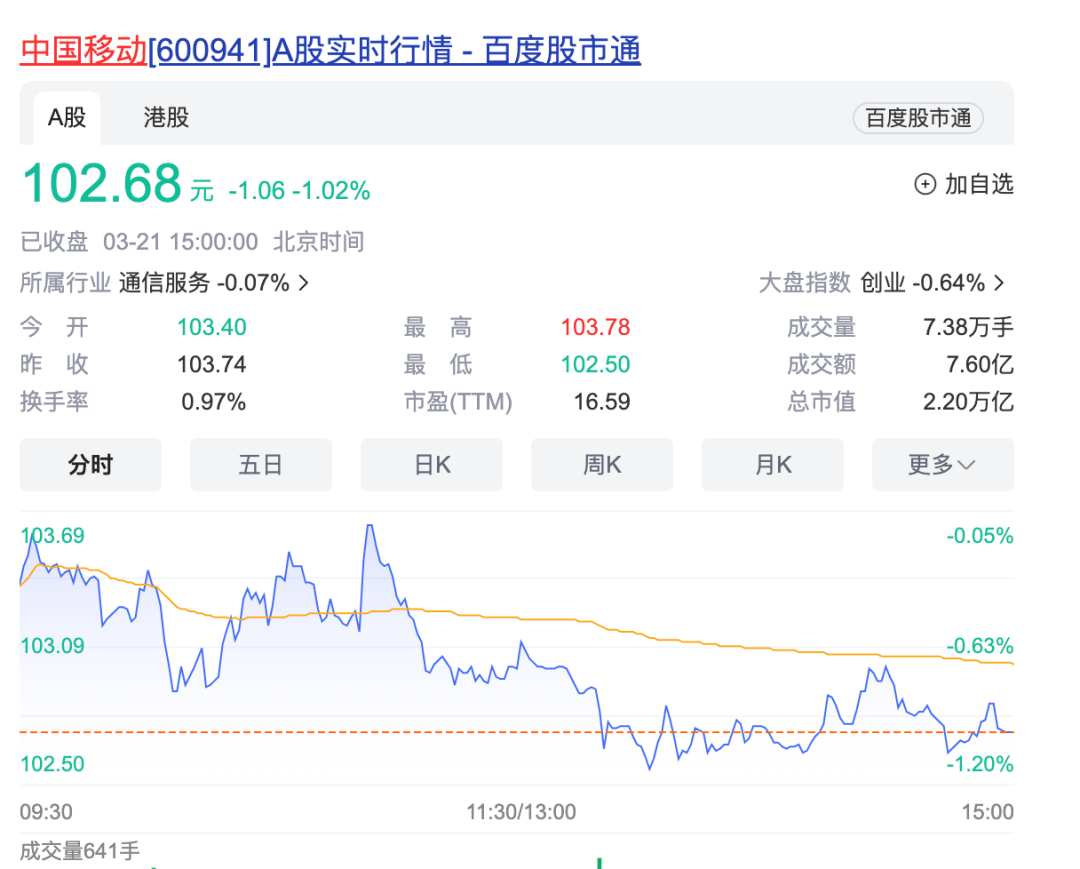1080x869 pixels.
Task: Expand the 更多 chart options dropdown
Action: point(943,465)
